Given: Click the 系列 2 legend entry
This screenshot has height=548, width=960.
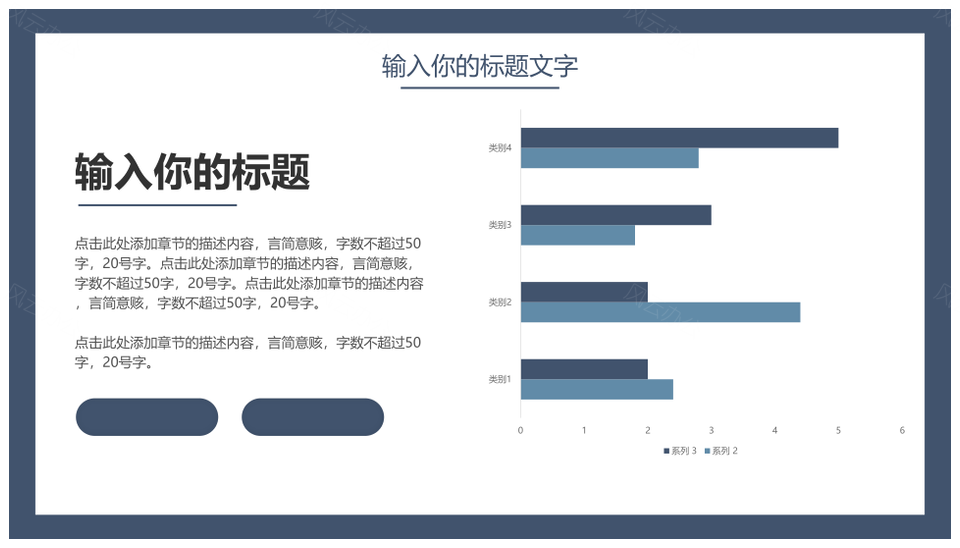Looking at the screenshot, I should (x=721, y=451).
